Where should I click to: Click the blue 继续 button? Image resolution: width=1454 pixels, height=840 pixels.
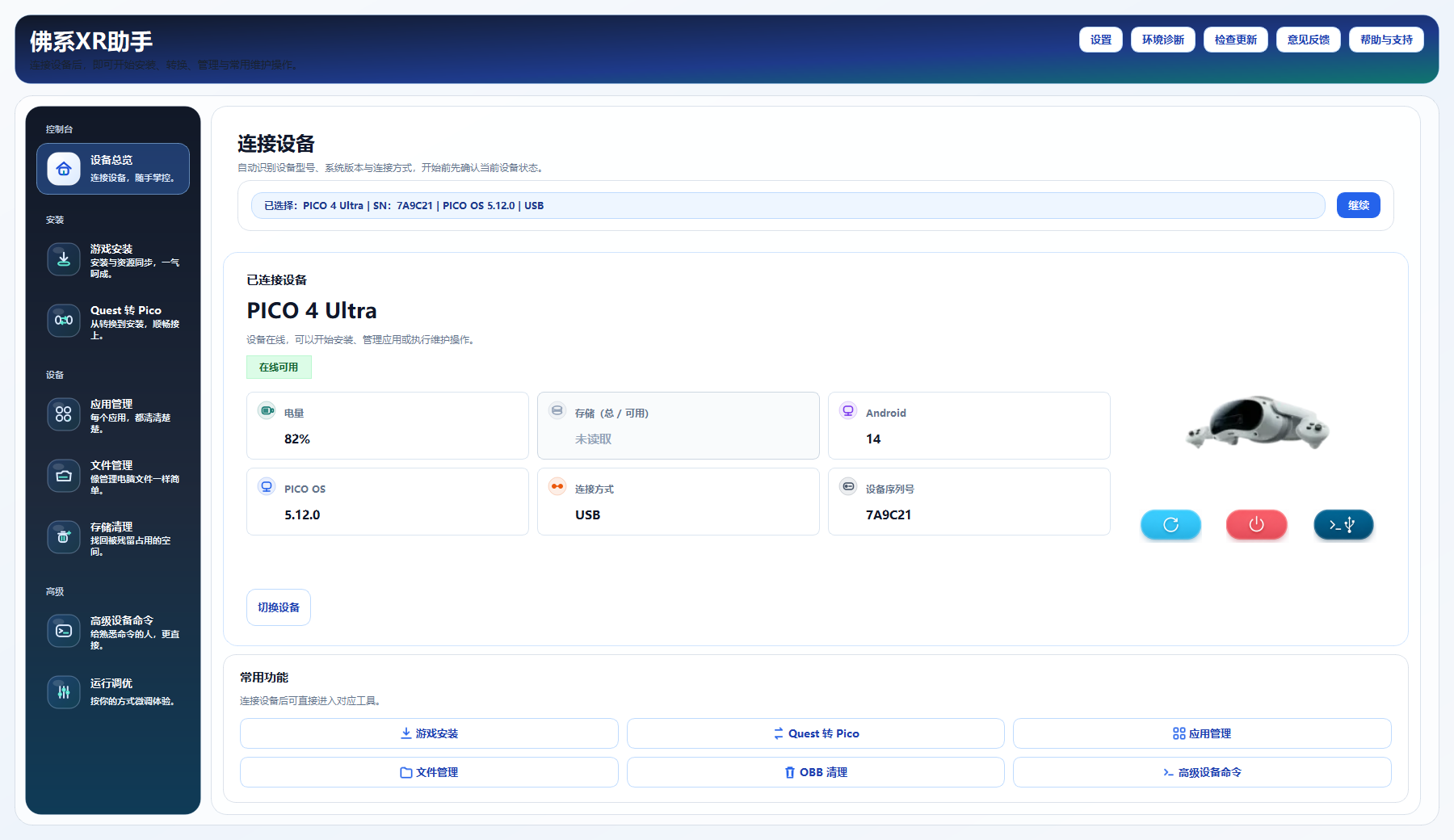[1359, 205]
